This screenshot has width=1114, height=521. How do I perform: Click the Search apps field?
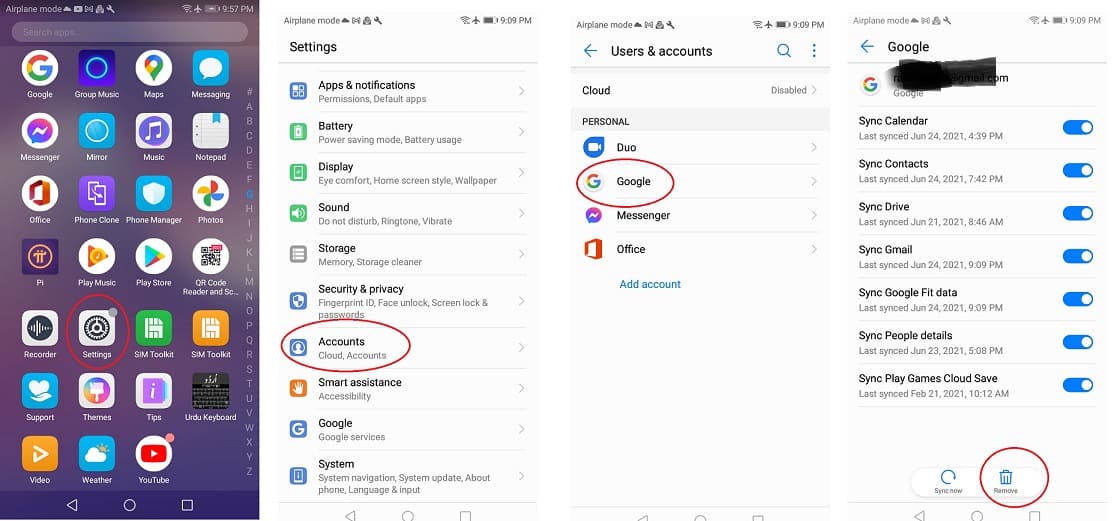(x=130, y=32)
